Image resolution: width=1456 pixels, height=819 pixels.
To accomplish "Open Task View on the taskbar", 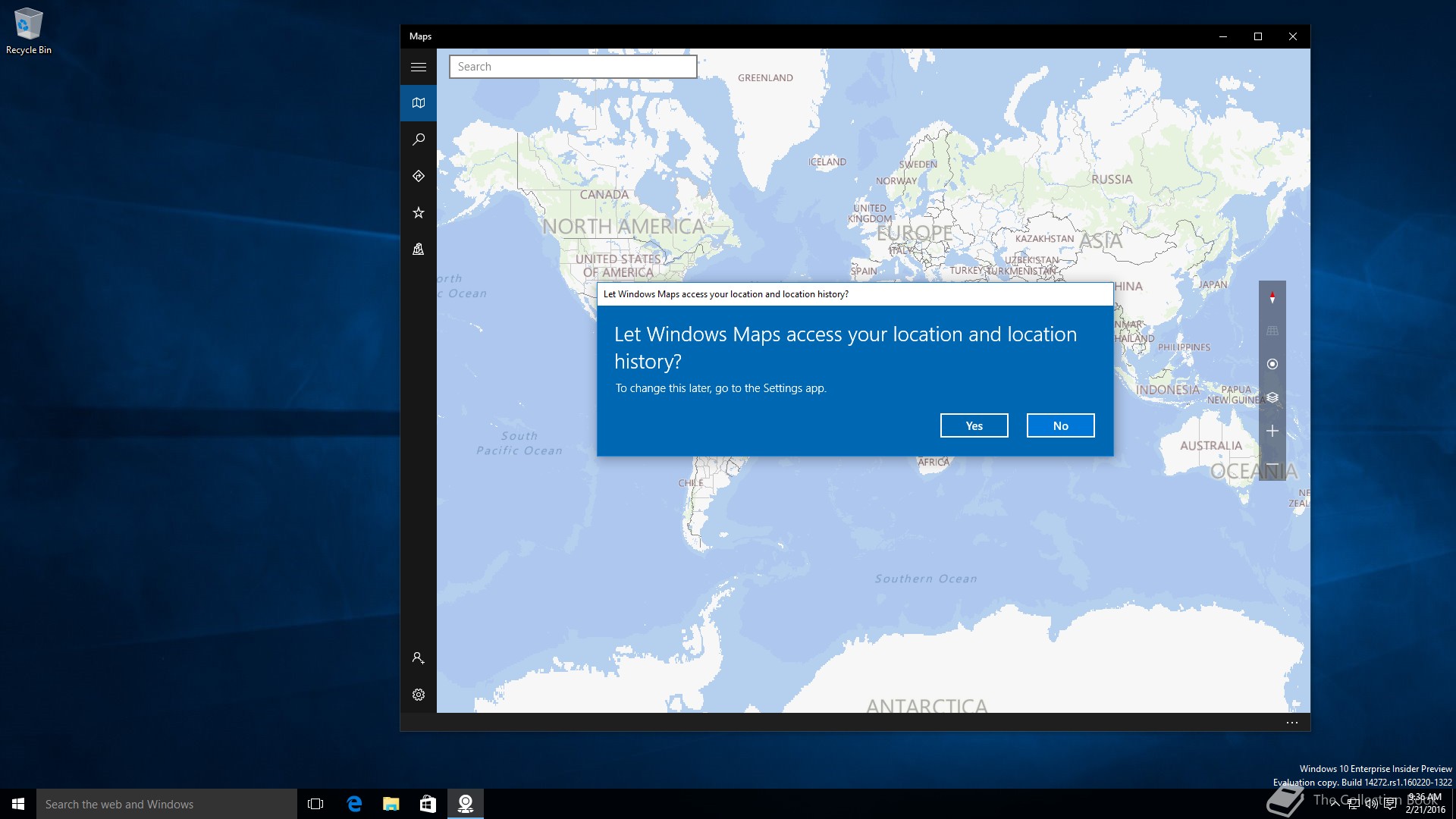I will tap(315, 804).
